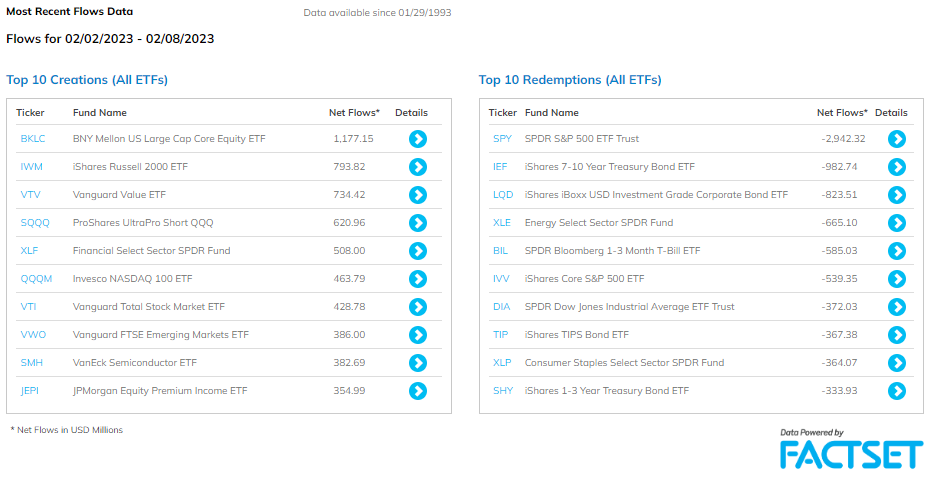Select Financial Select Sector SPDR Fund name
Screen dimensions: 931x484
pos(151,251)
